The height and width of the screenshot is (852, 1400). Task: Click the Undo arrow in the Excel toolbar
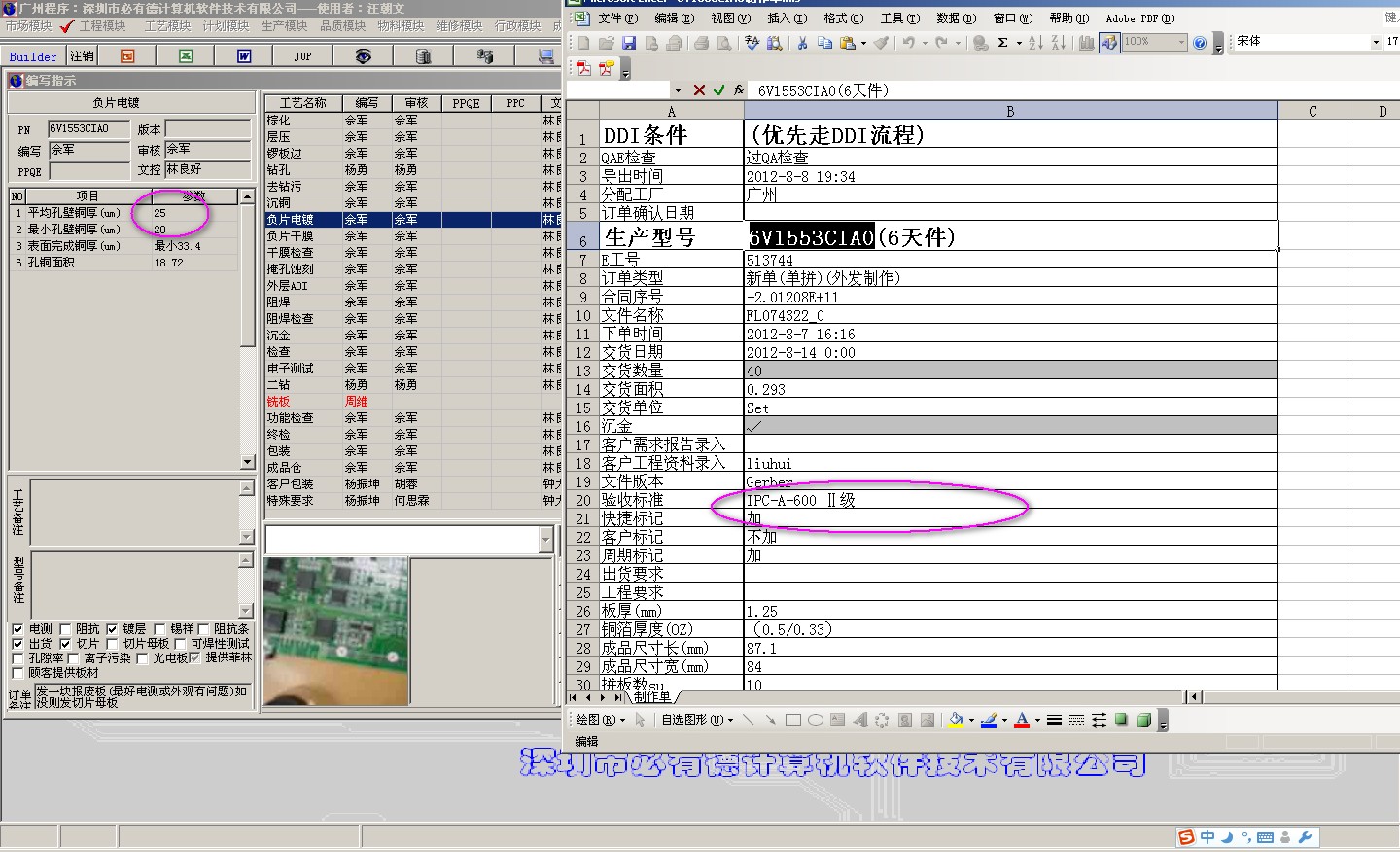point(908,43)
